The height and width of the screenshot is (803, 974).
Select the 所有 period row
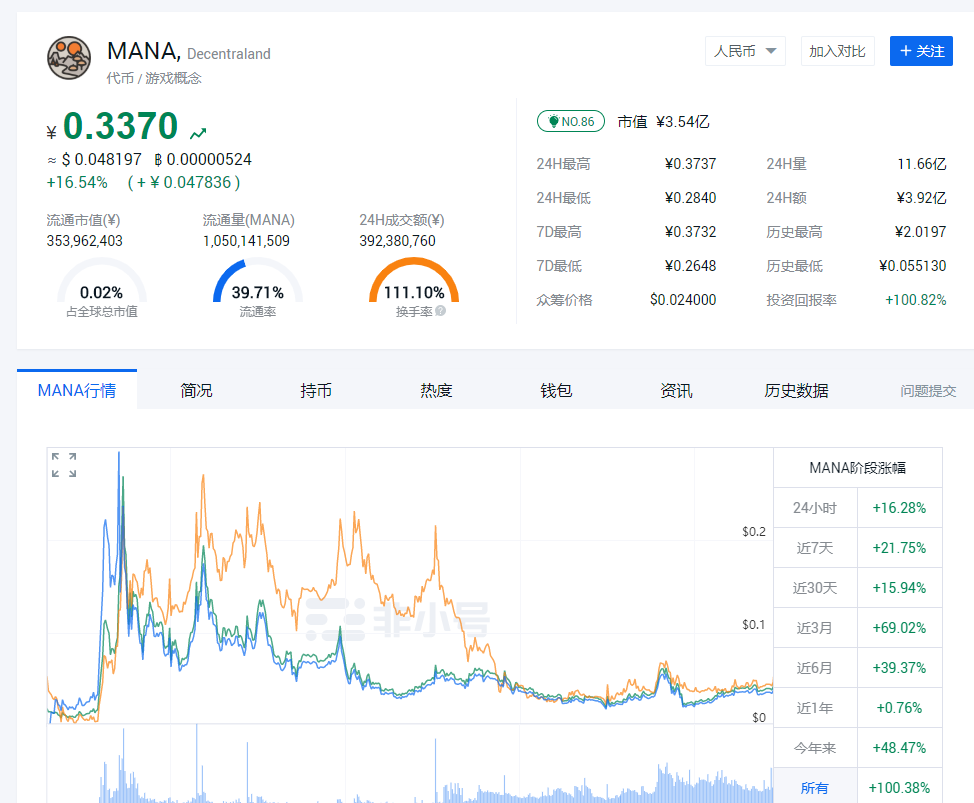[x=858, y=787]
